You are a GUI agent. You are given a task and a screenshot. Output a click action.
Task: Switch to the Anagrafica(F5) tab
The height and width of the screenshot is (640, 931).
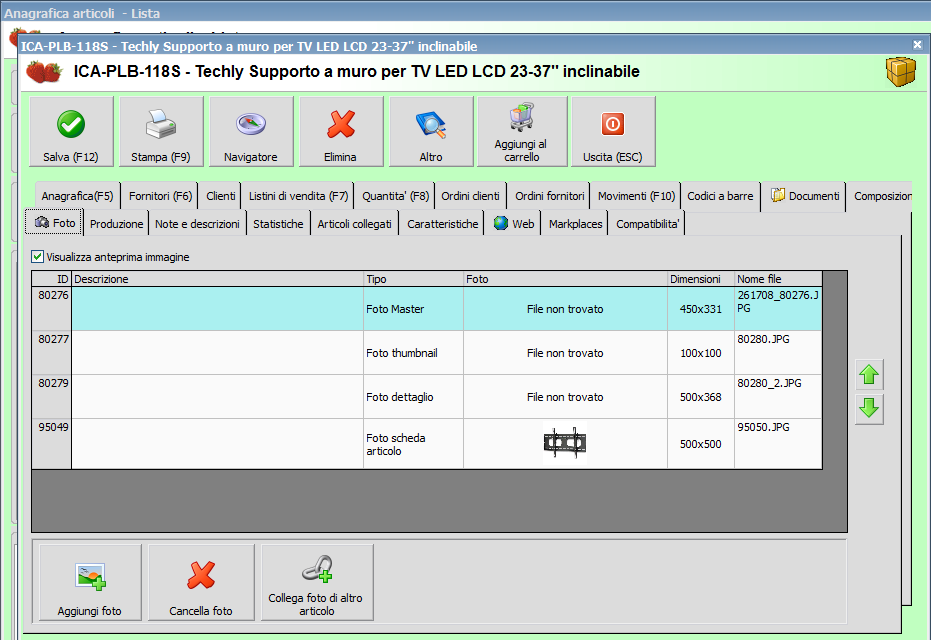pos(77,196)
